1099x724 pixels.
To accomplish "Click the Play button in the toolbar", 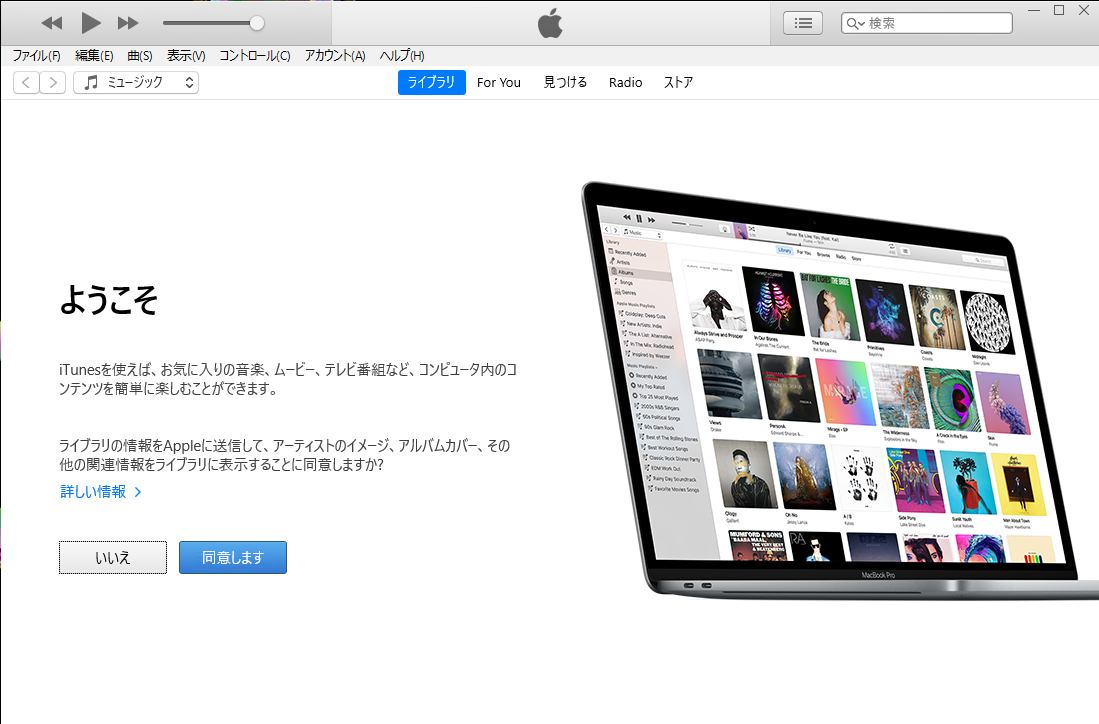I will coord(89,22).
